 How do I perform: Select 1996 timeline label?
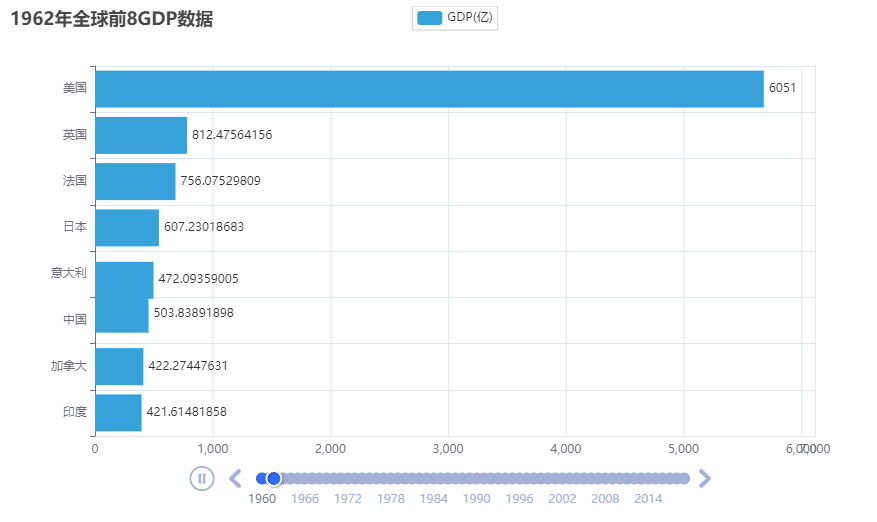520,498
